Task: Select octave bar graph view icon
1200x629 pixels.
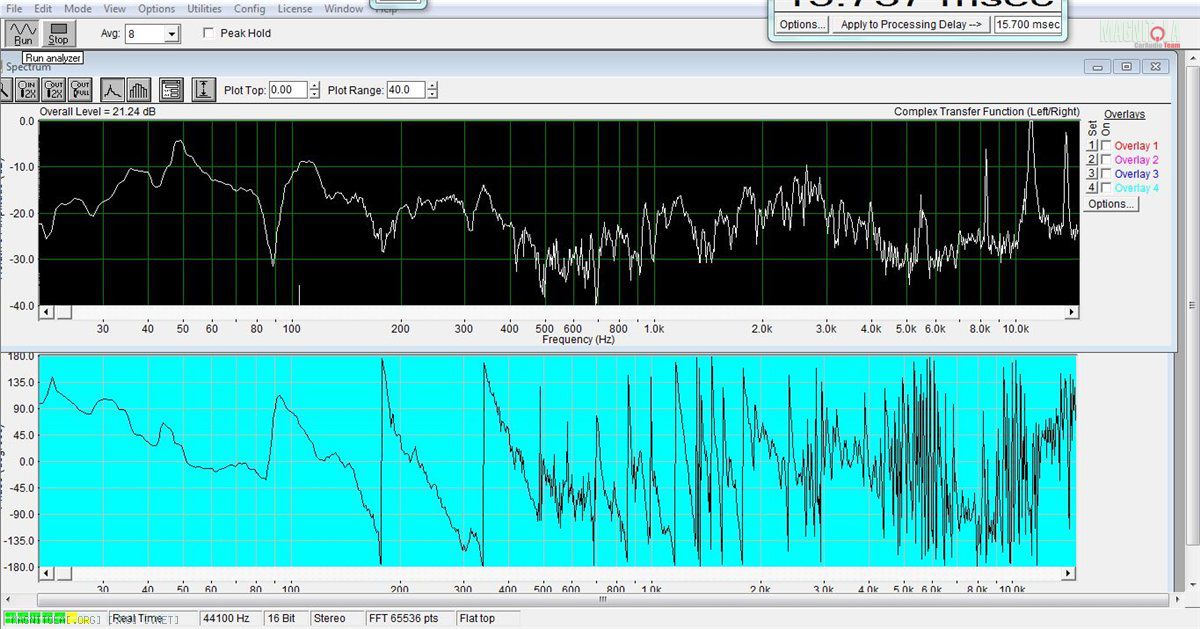Action: (139, 90)
